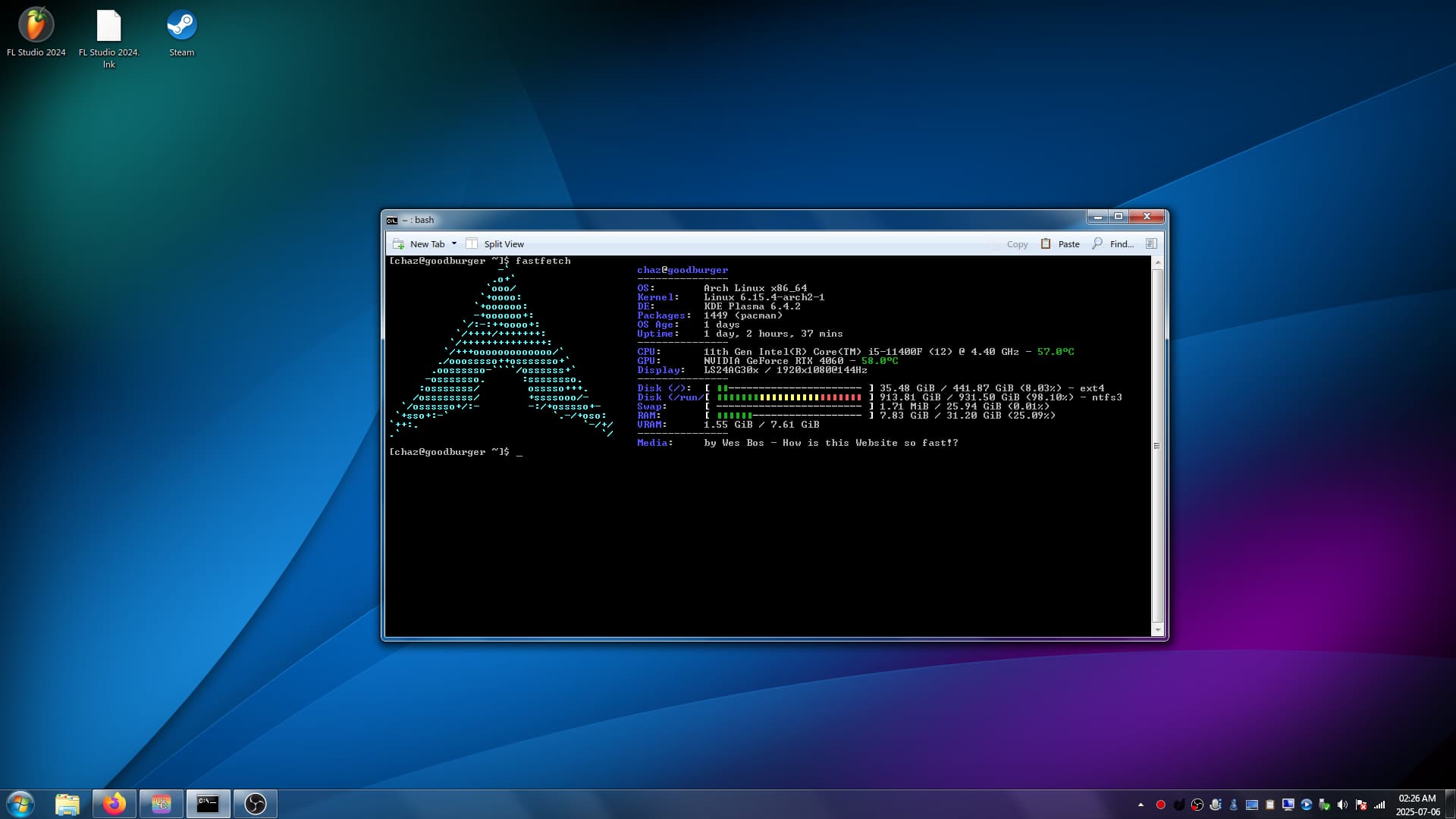Viewport: 1456px width, 819px height.
Task: Click the 'KDE Plasma 6.4.2' text
Action: point(752,306)
